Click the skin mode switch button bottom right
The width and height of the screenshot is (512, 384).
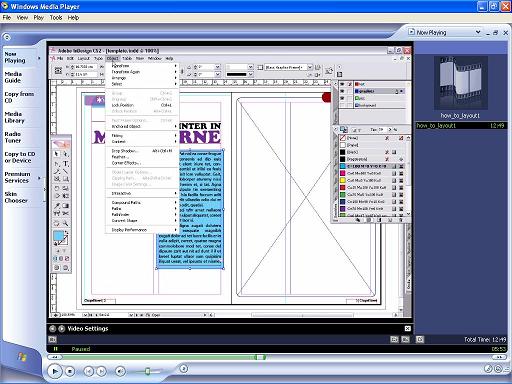[x=488, y=369]
